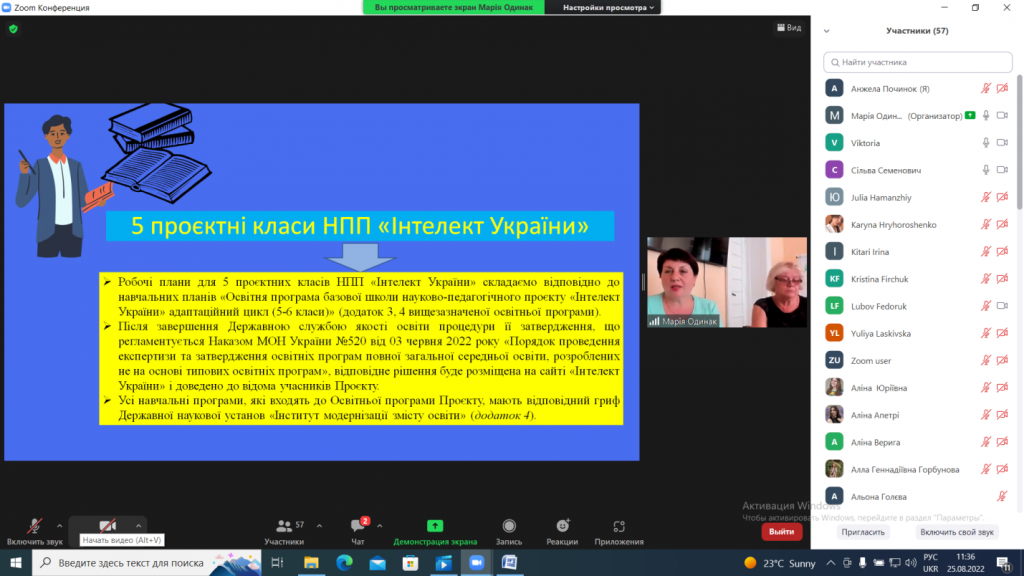
Task: Open Mail app from taskbar
Action: coord(377,562)
